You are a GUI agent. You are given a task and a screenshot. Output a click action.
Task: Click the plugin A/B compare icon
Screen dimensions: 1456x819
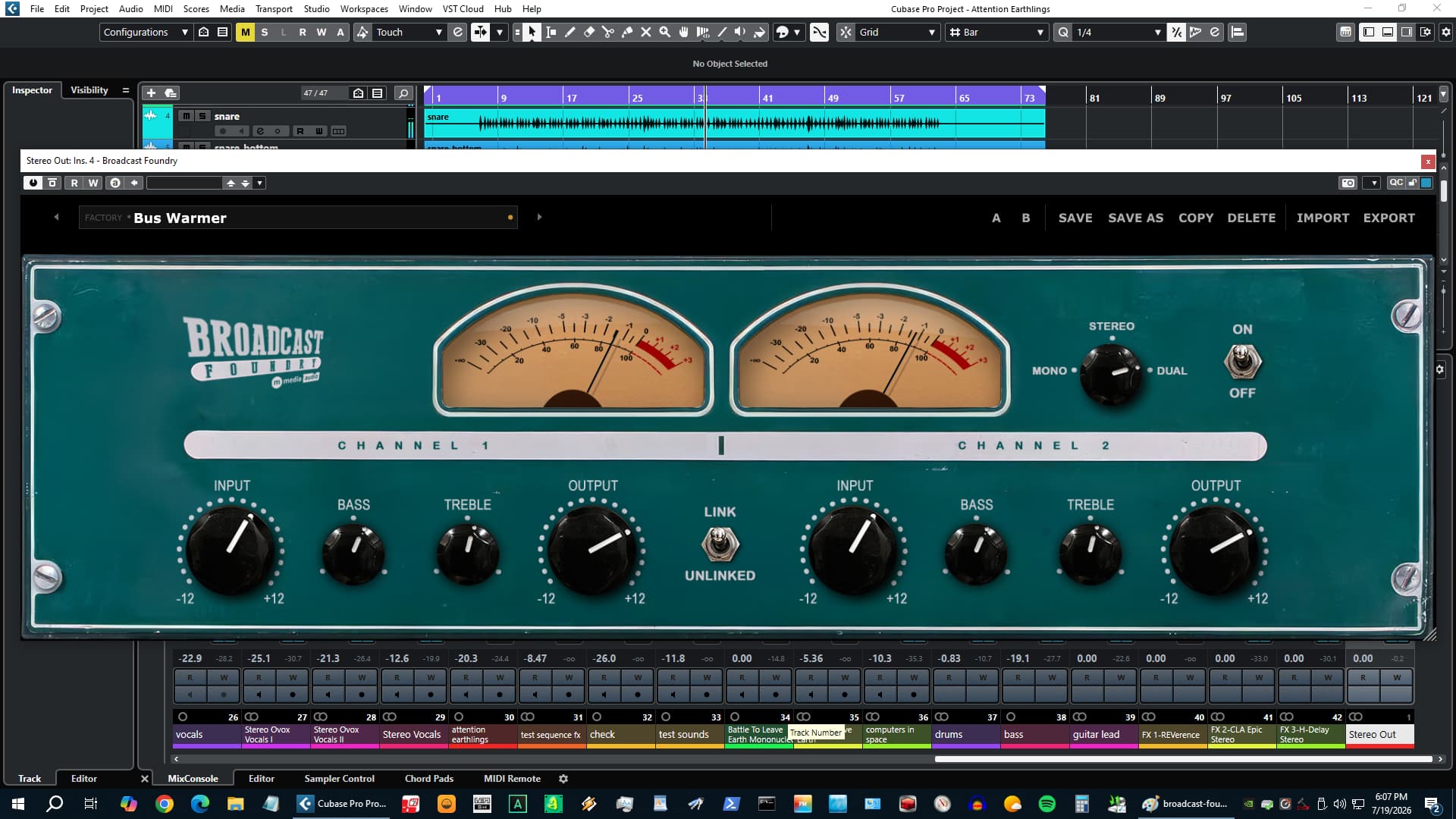115,183
